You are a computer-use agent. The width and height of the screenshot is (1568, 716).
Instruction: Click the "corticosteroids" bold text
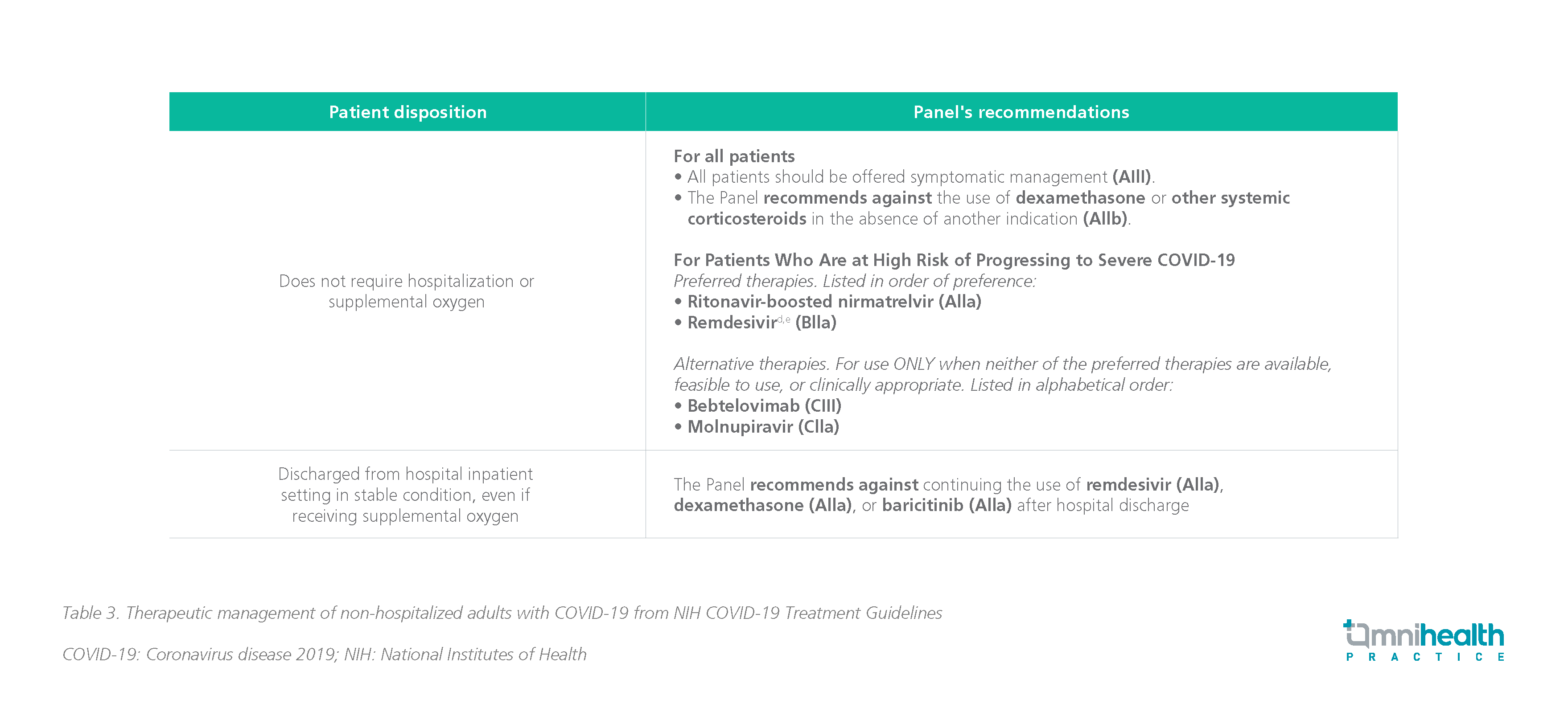point(746,219)
